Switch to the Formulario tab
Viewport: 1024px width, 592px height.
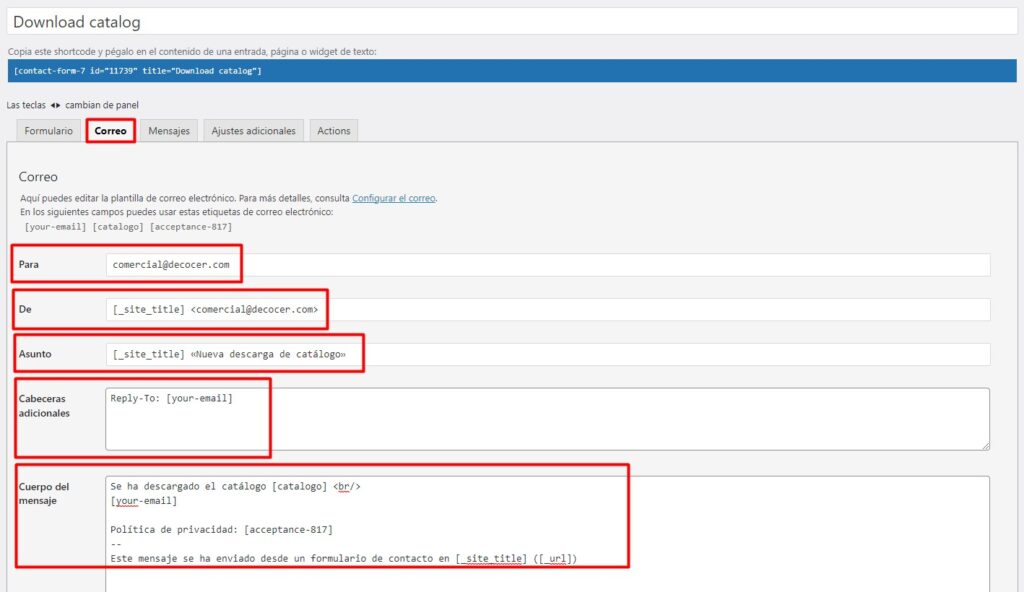pyautogui.click(x=48, y=131)
